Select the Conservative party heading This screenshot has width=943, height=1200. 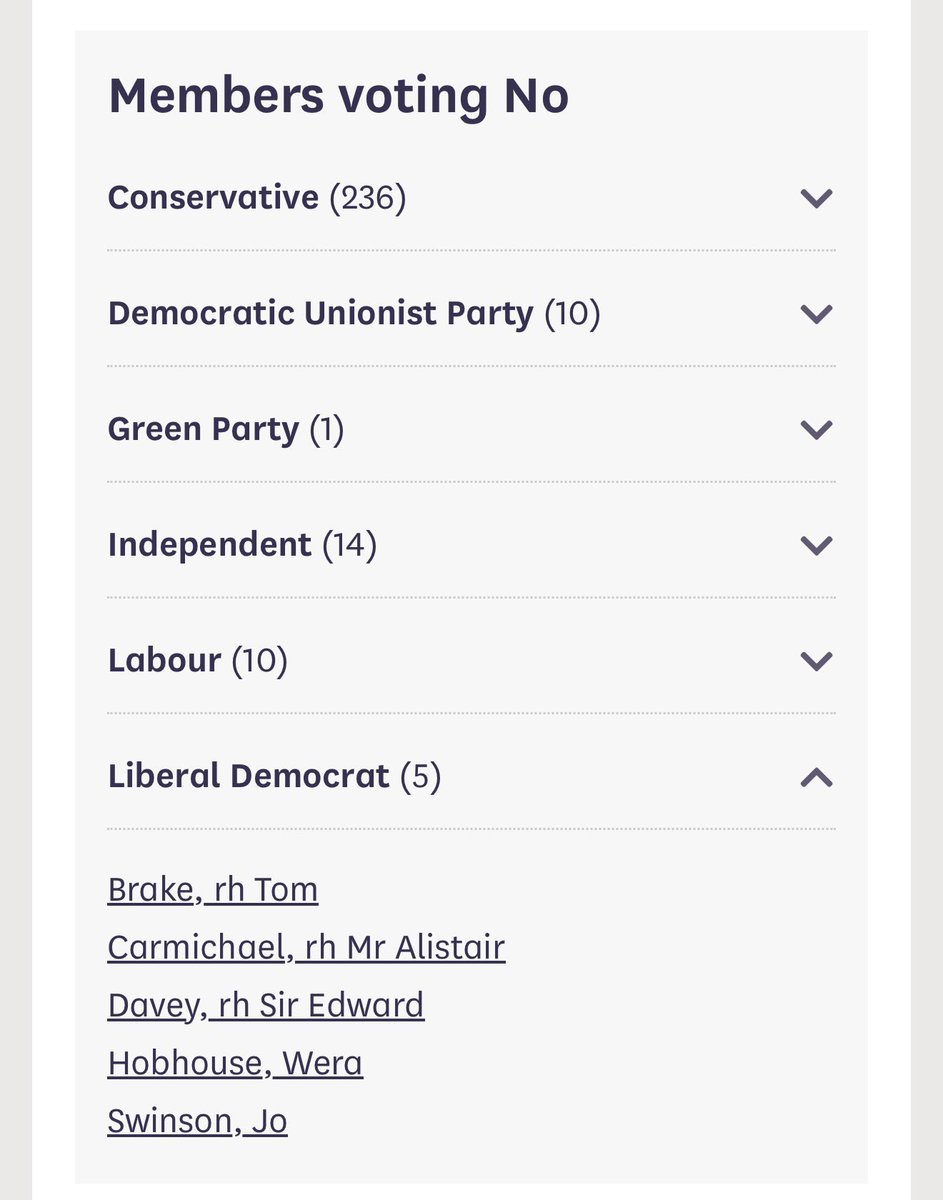click(213, 198)
